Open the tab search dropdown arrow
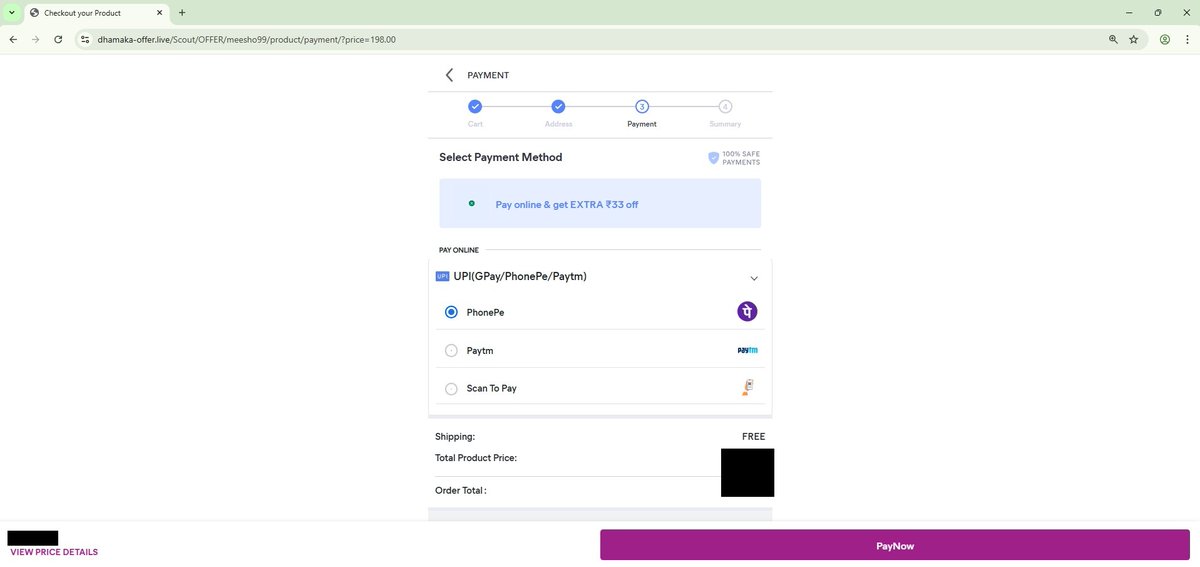Viewport: 1200px width, 567px height. [11, 13]
